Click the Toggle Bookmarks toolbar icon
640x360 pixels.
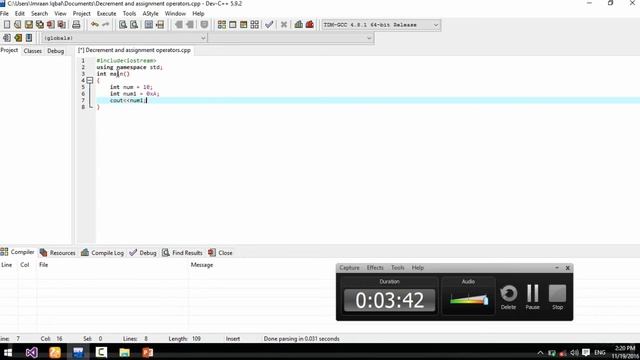(18, 38)
